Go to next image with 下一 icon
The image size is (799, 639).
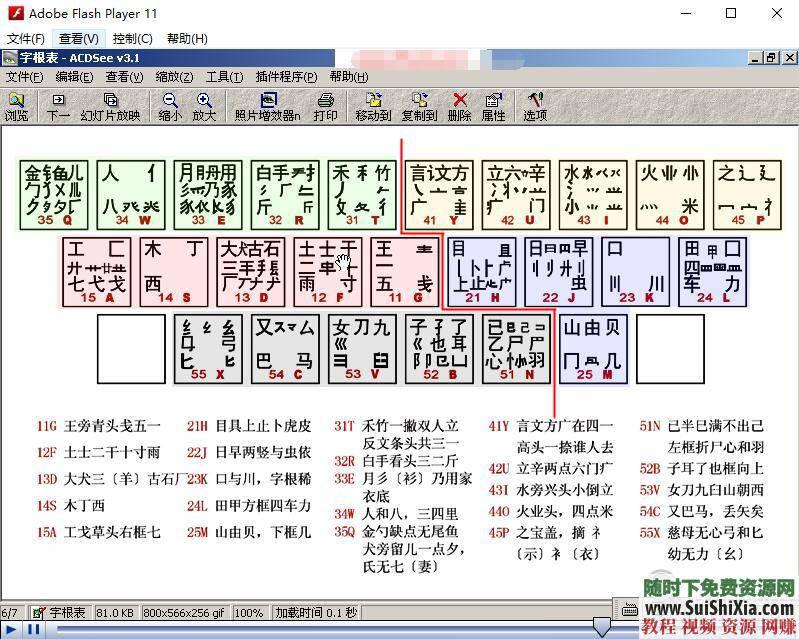pos(58,106)
